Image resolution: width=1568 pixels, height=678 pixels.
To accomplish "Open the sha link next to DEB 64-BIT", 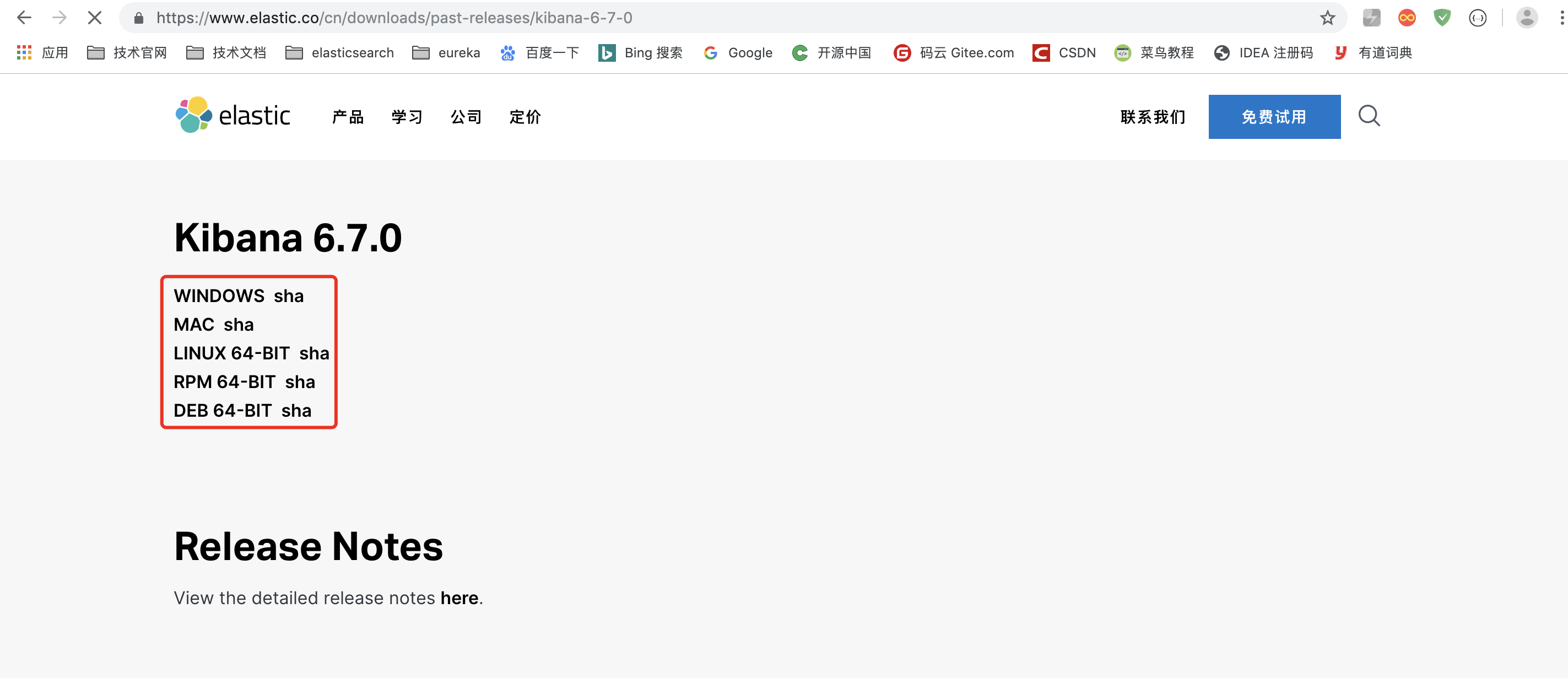I will pos(296,411).
